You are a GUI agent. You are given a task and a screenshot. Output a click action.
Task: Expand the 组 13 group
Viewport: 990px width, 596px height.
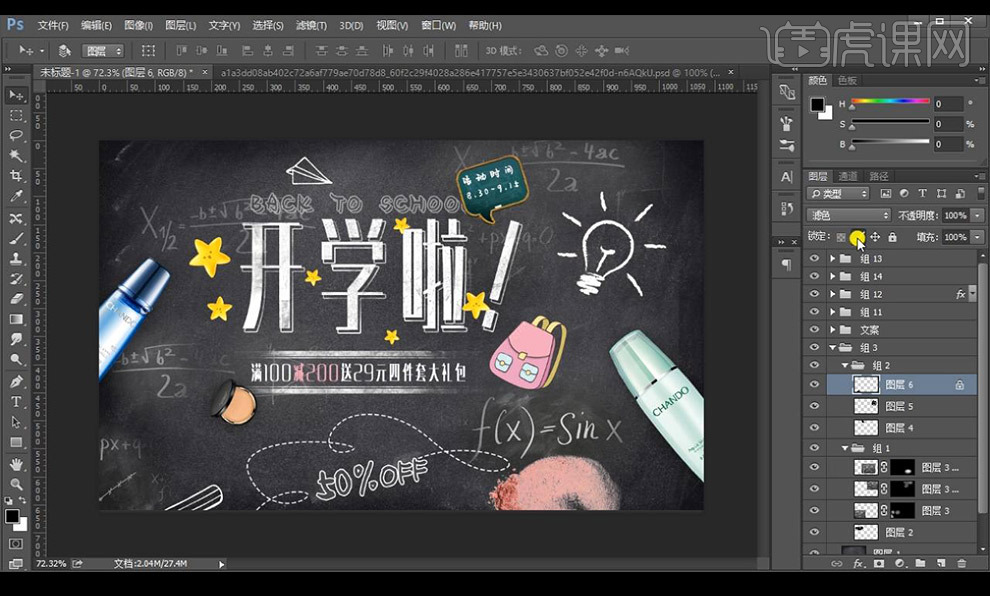coord(833,258)
